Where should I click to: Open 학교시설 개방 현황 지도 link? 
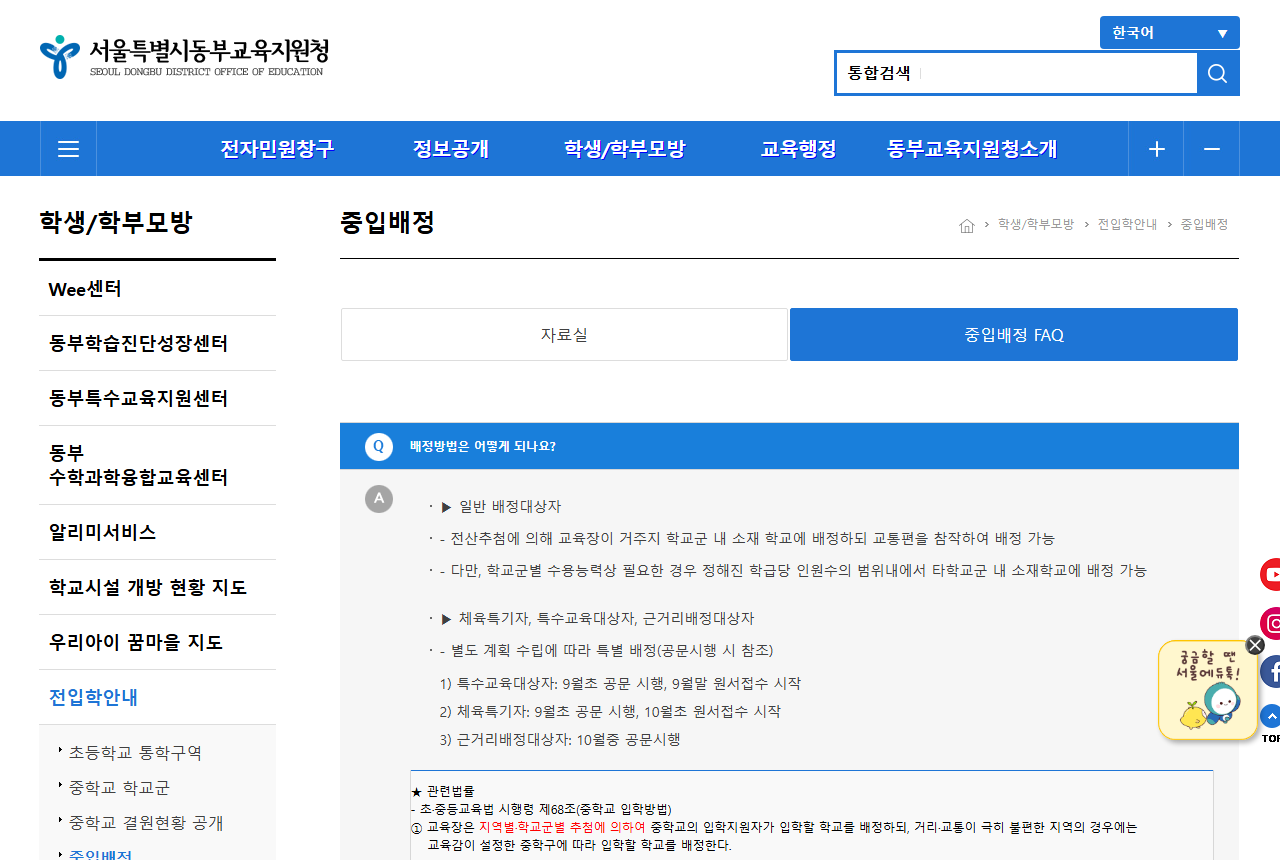tap(157, 587)
